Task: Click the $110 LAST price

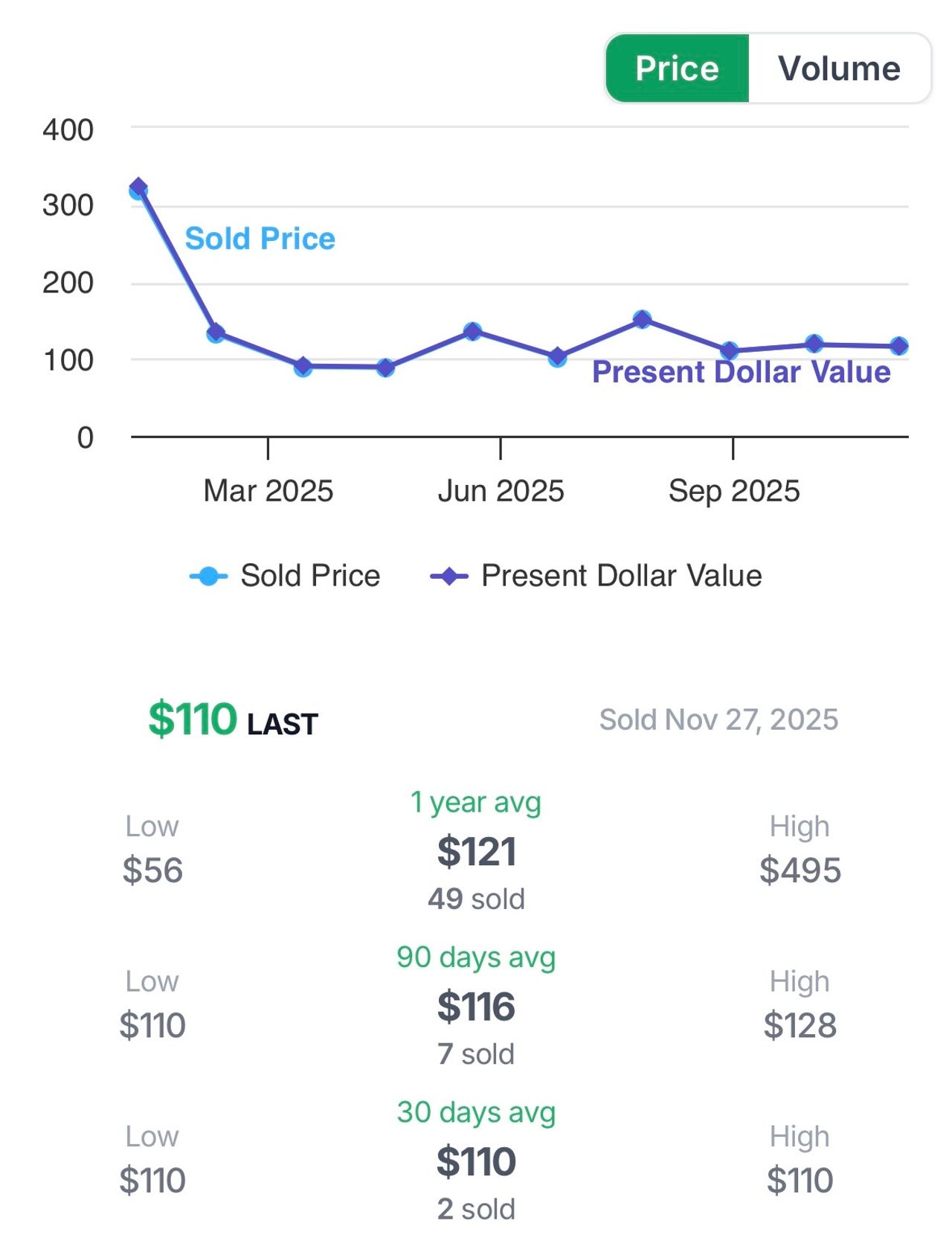Action: [193, 719]
